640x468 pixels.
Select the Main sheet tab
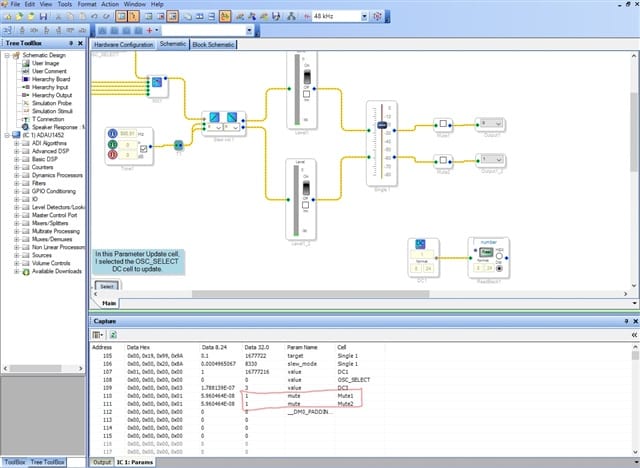[x=109, y=303]
